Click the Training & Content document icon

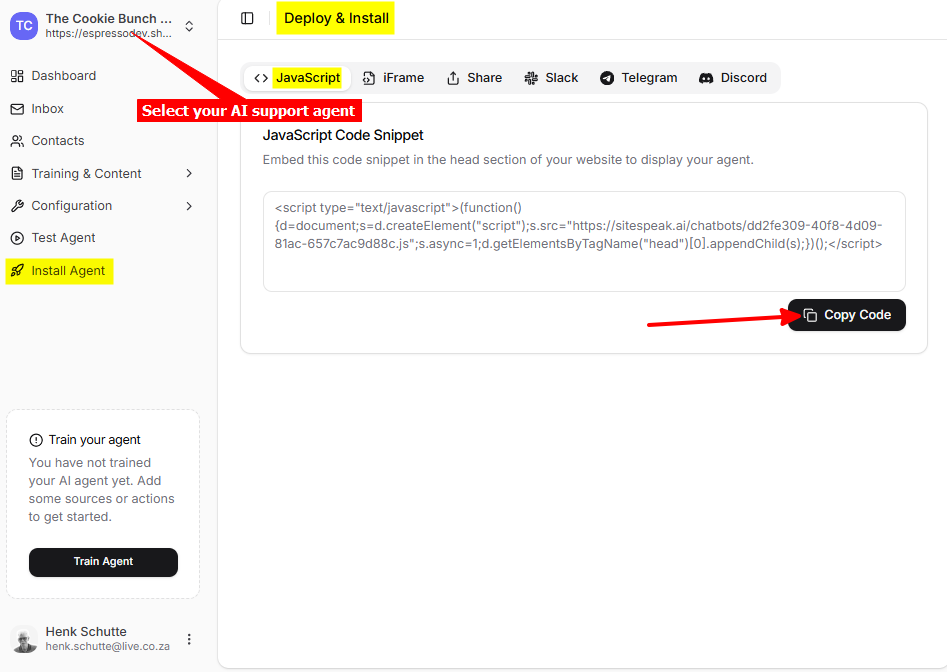17,173
